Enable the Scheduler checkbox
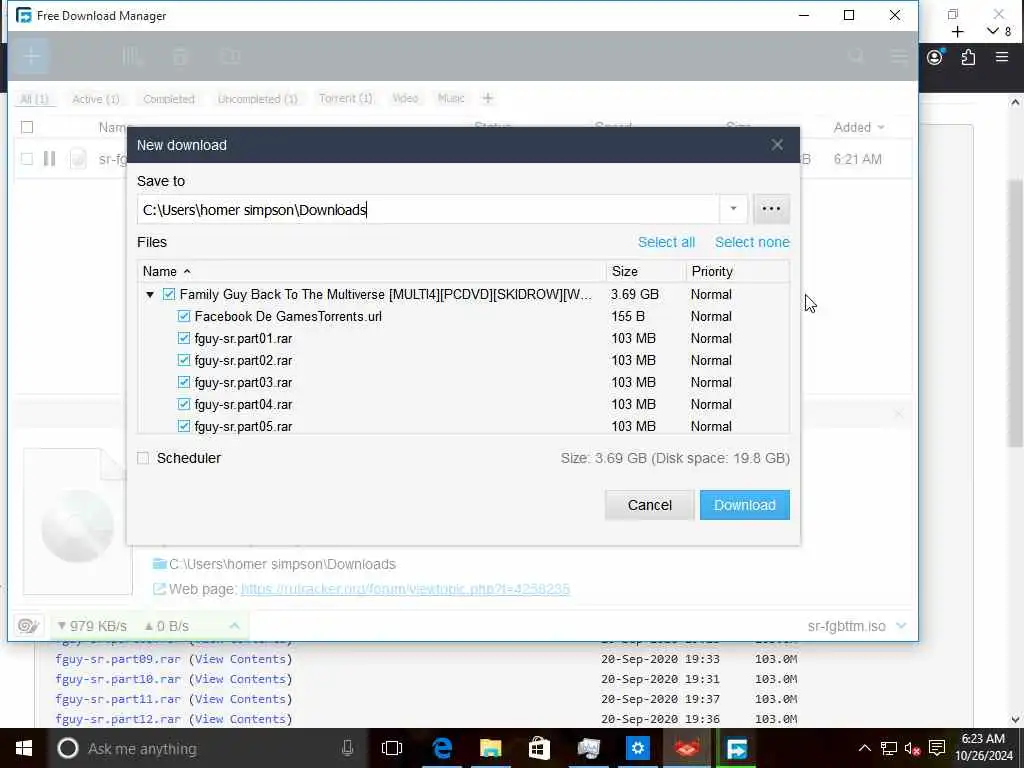Image resolution: width=1024 pixels, height=768 pixels. point(143,458)
